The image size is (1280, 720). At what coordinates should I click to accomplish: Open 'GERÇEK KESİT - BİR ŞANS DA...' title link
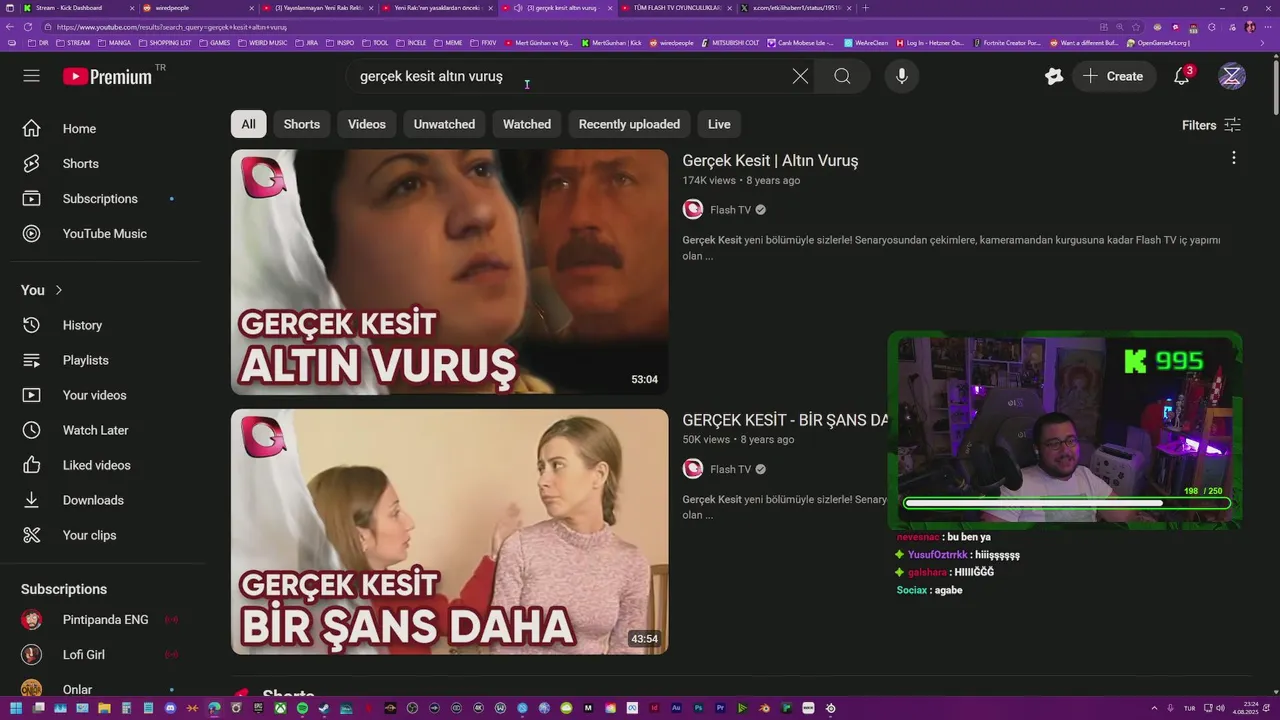pyautogui.click(x=785, y=420)
